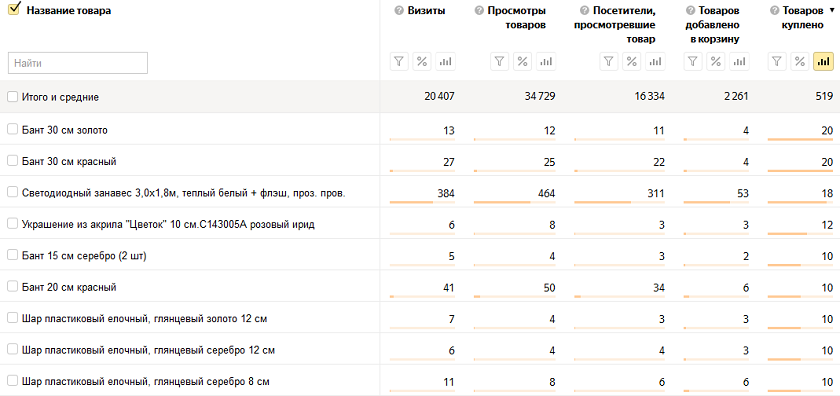Click help icon beside Товаров добавлено в корзину
The image size is (840, 396).
coord(690,11)
